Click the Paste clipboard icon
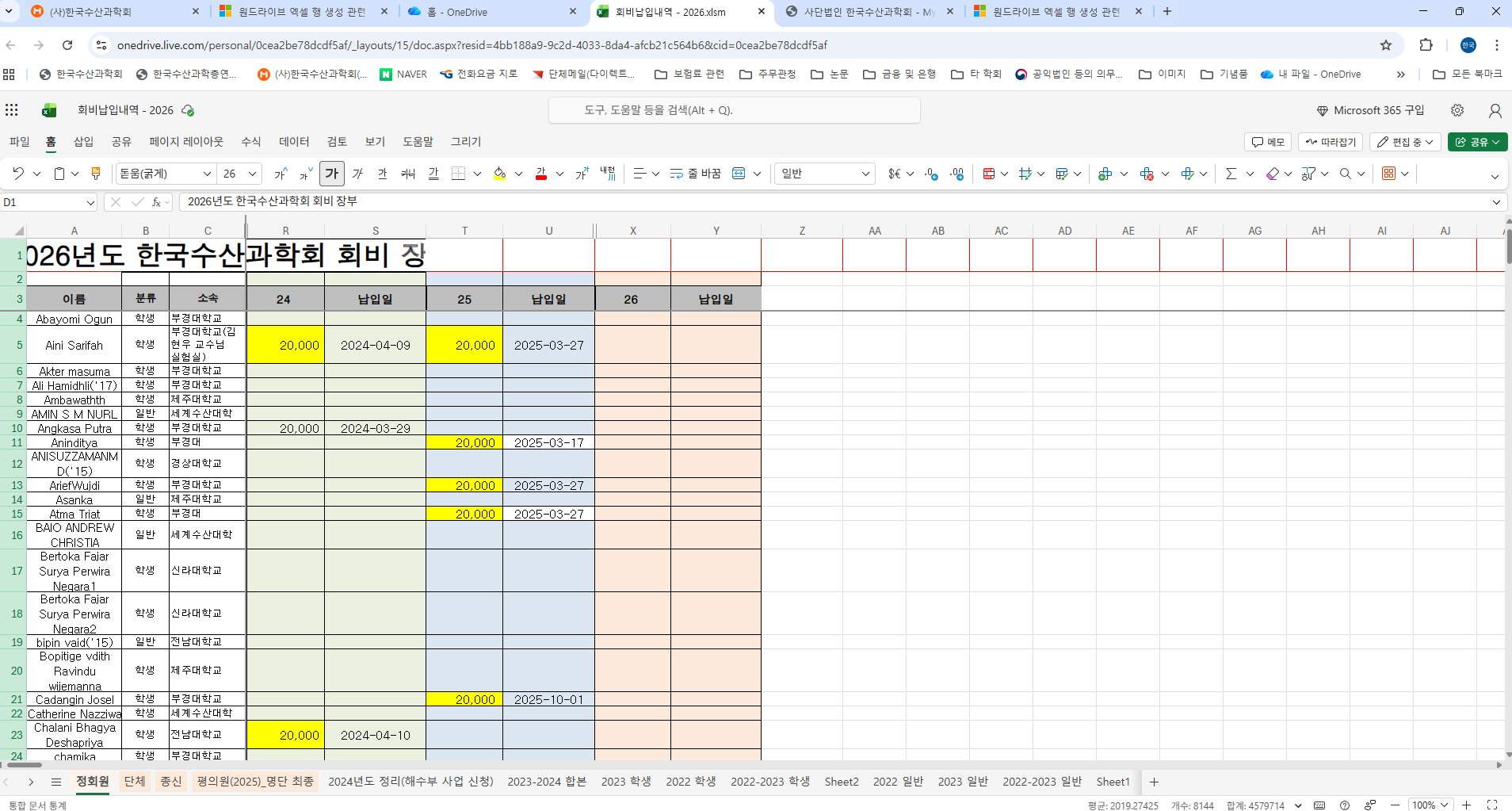 tap(59, 174)
